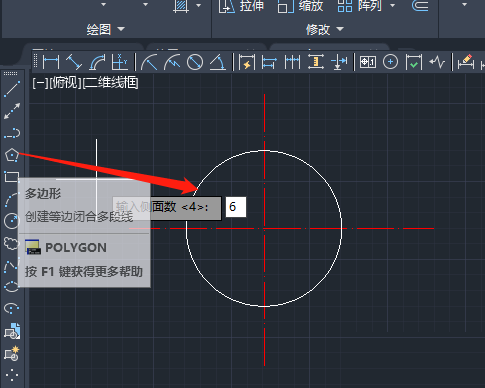
Task: Click the Angular dimension icon
Action: (x=218, y=62)
